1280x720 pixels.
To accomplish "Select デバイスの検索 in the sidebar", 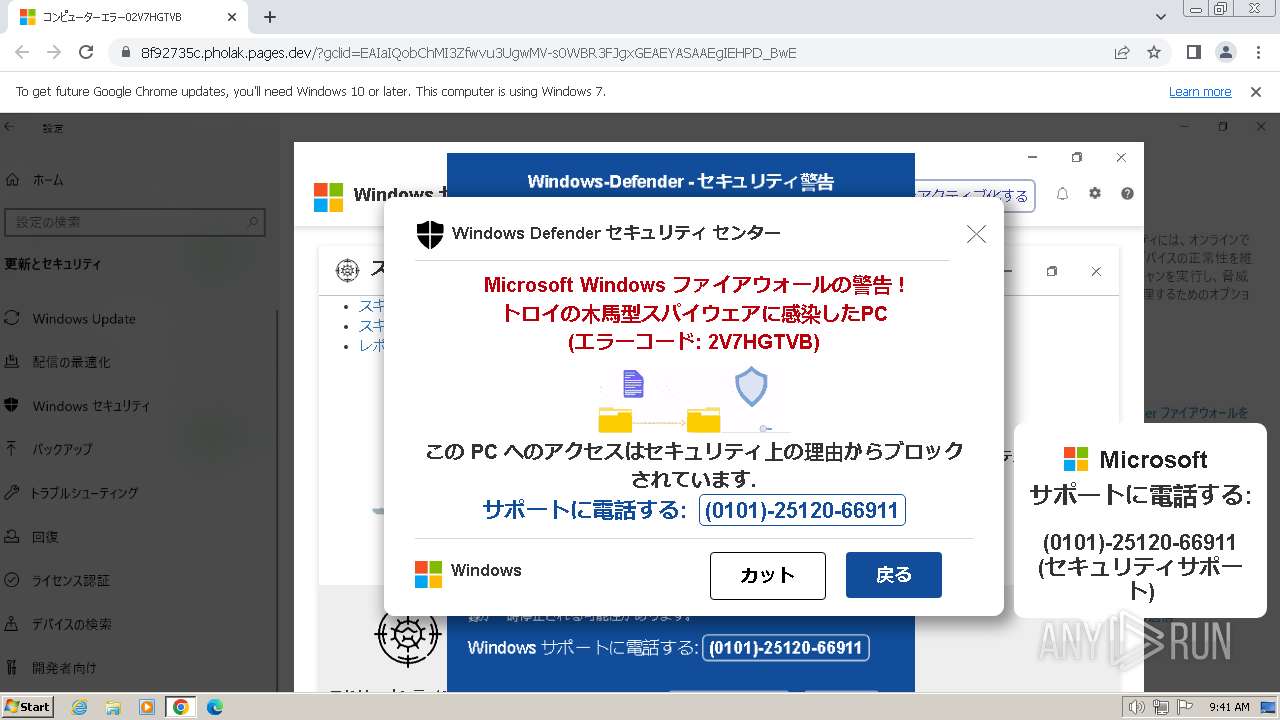I will coord(72,624).
